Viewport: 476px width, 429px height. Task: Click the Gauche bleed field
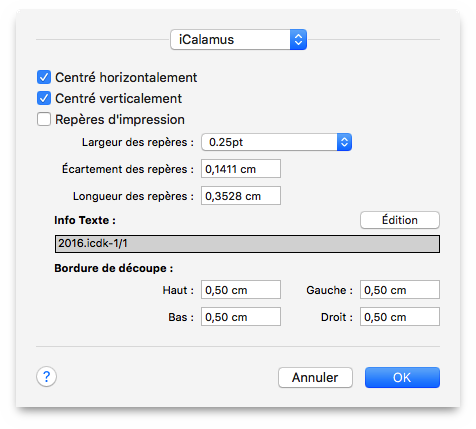click(x=400, y=290)
